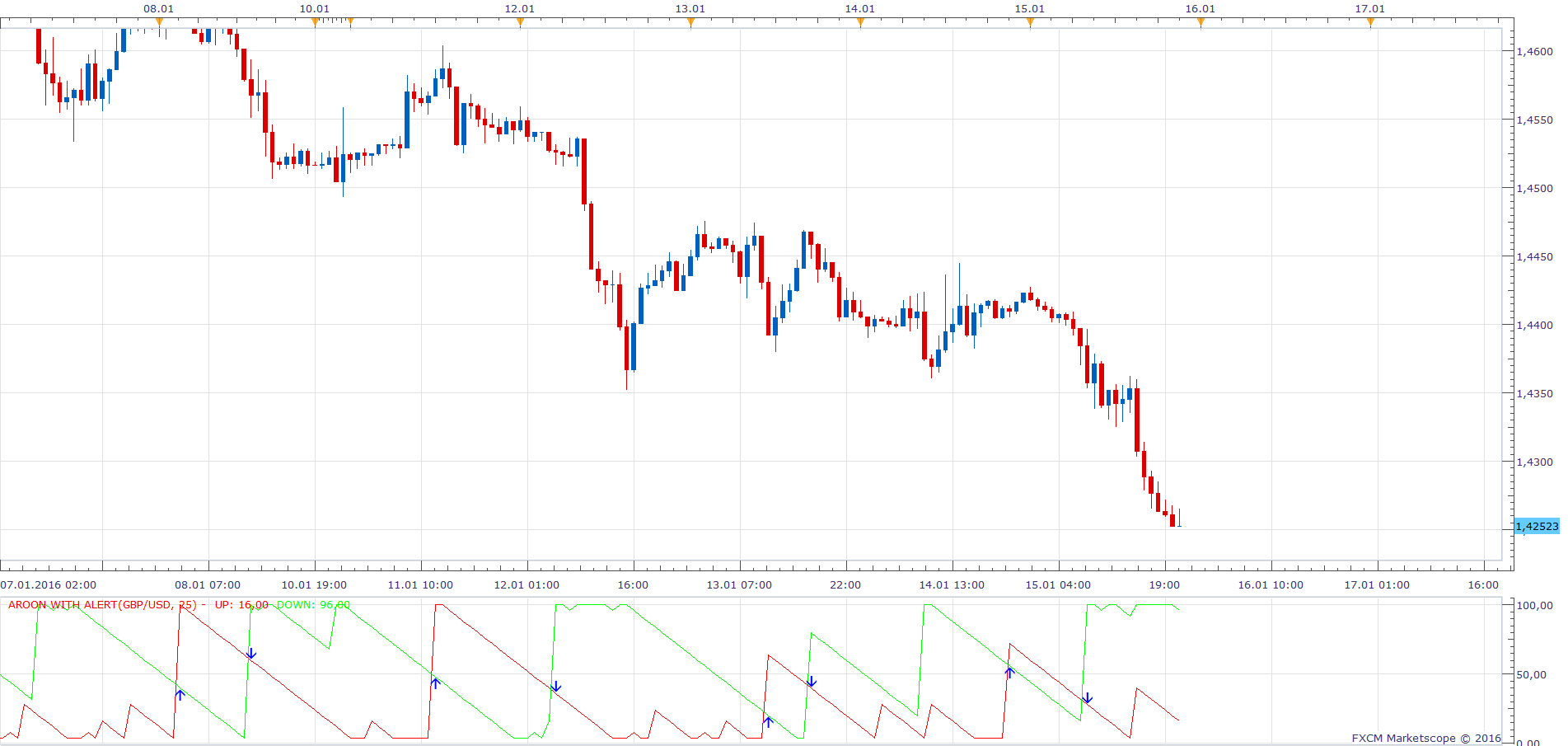Click the orange marker under 17.01 date
Screen dimensions: 1568x746
1370,22
